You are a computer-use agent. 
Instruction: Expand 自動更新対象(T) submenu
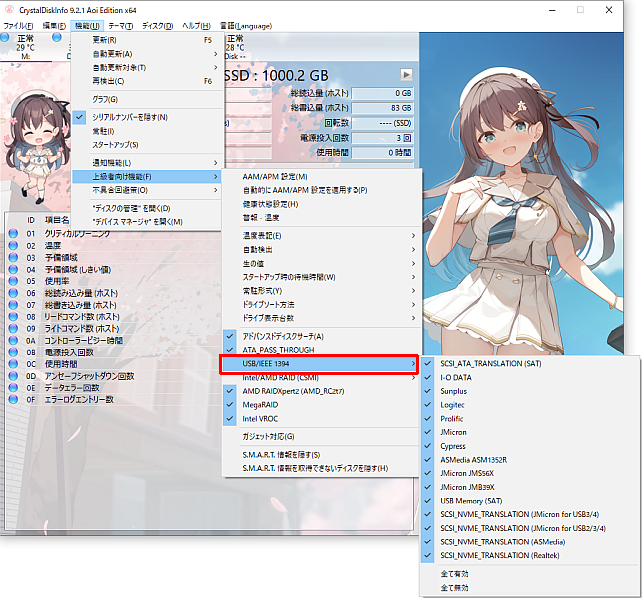point(147,67)
